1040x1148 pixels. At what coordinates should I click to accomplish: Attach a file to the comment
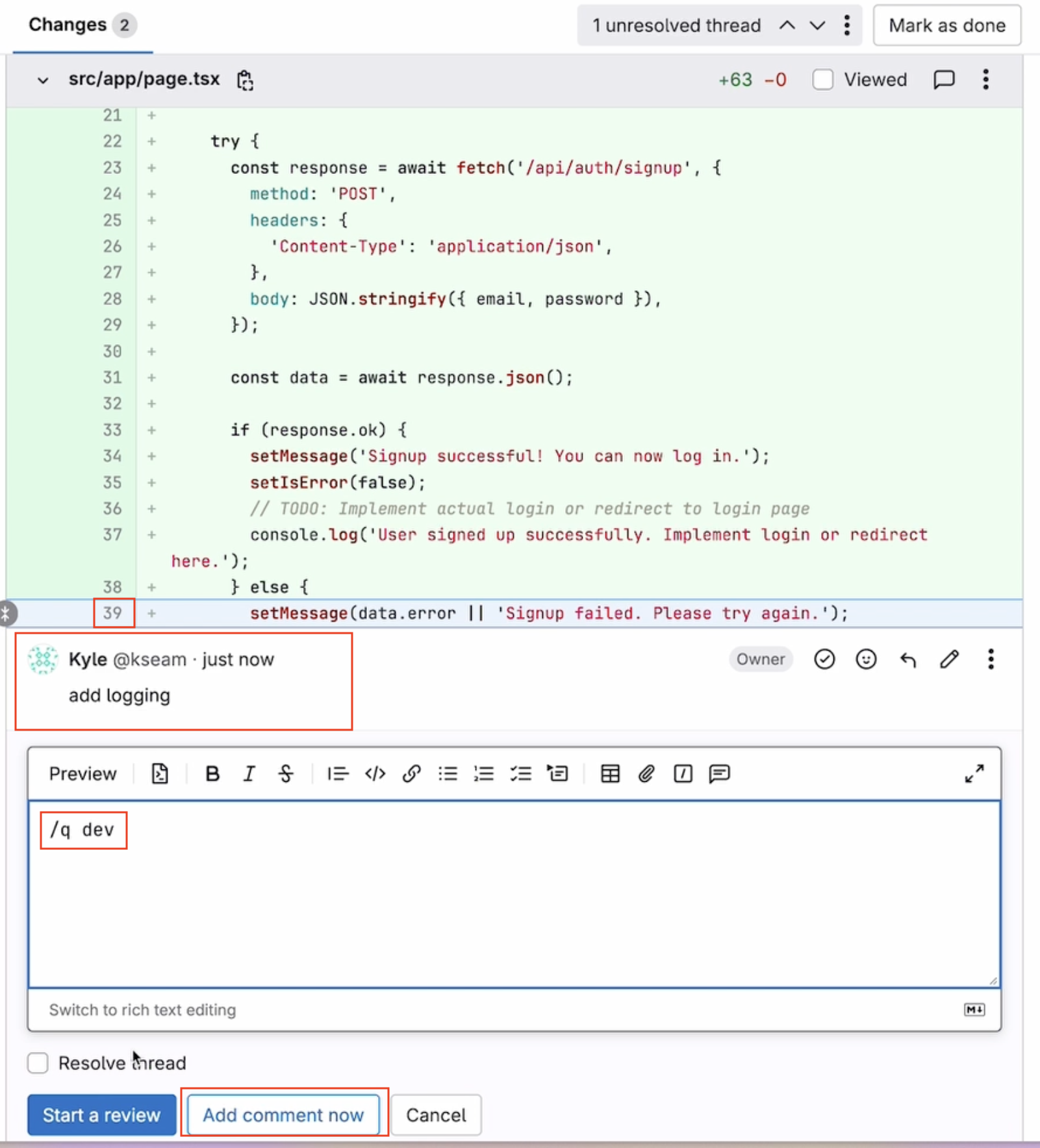646,773
